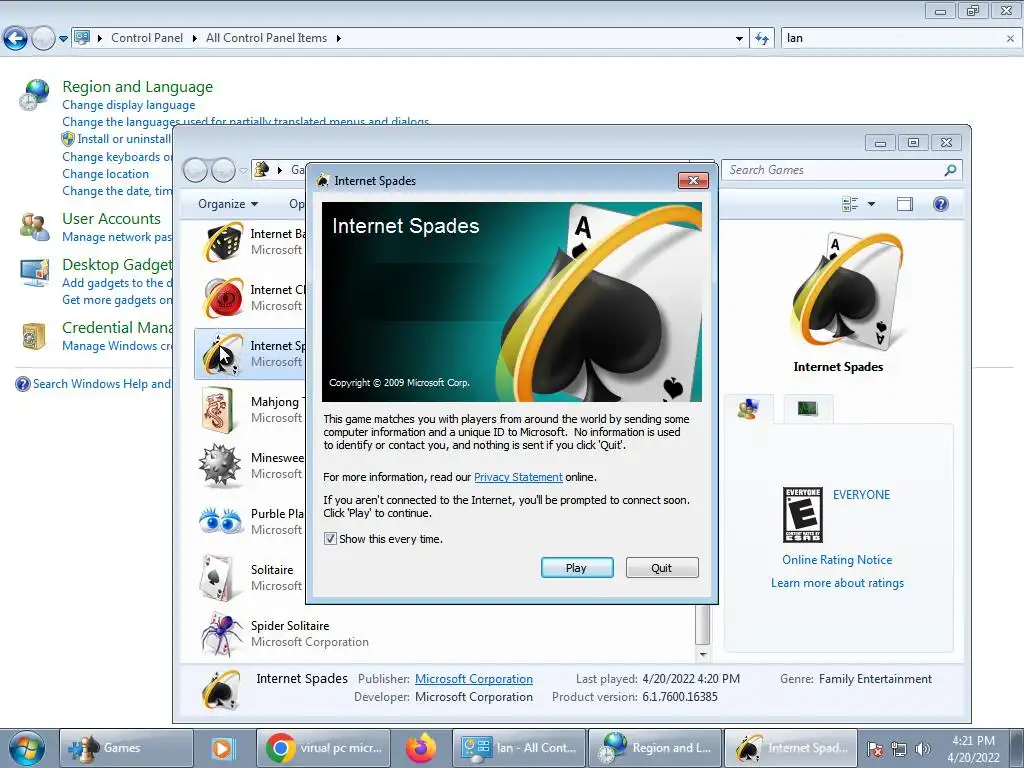Viewport: 1024px width, 768px height.
Task: Close the Internet Spades dialog
Action: 693,180
